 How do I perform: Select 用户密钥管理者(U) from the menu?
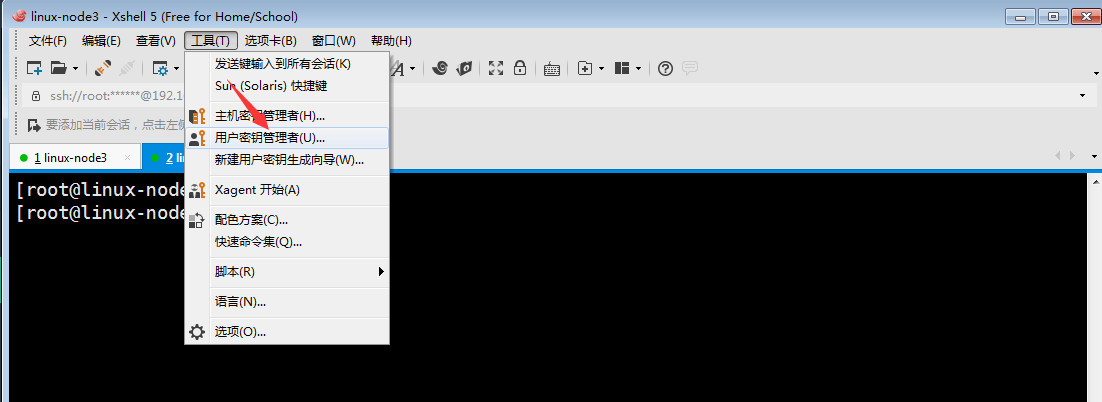click(270, 138)
